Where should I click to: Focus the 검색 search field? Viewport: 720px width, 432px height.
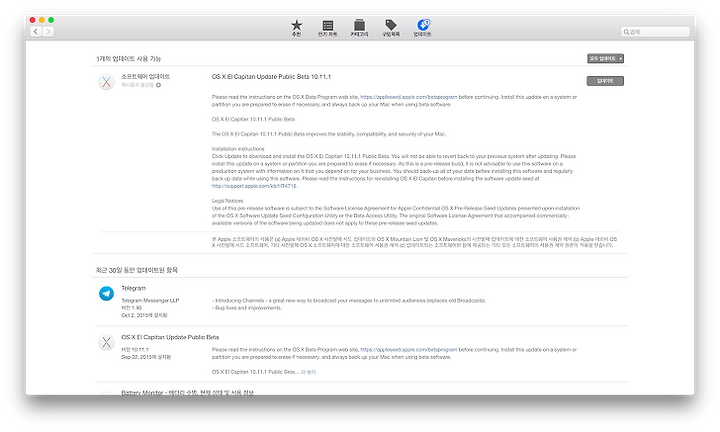point(655,32)
